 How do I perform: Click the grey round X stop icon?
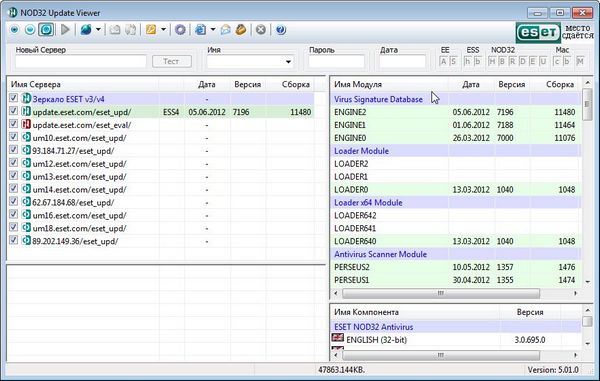(261, 29)
